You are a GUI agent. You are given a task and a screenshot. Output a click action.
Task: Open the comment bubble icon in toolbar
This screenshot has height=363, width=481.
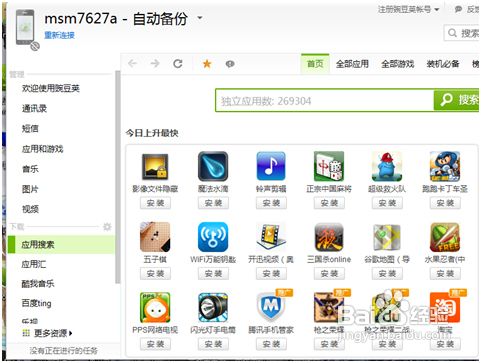coord(230,64)
